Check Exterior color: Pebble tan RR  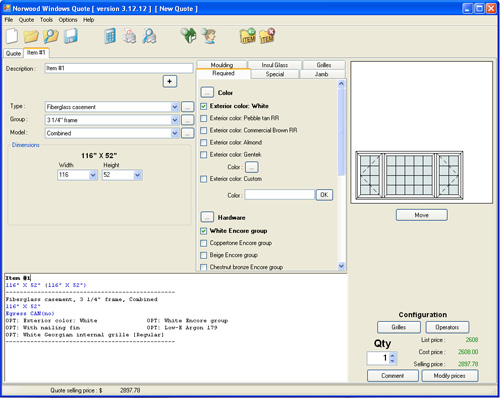[204, 118]
